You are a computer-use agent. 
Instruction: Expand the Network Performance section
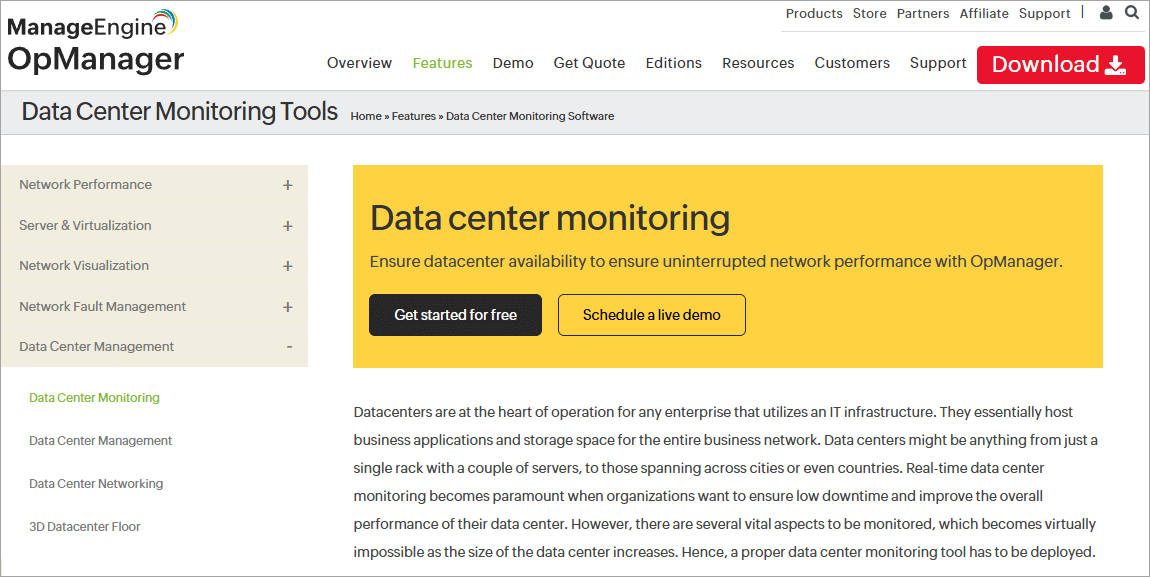(287, 185)
